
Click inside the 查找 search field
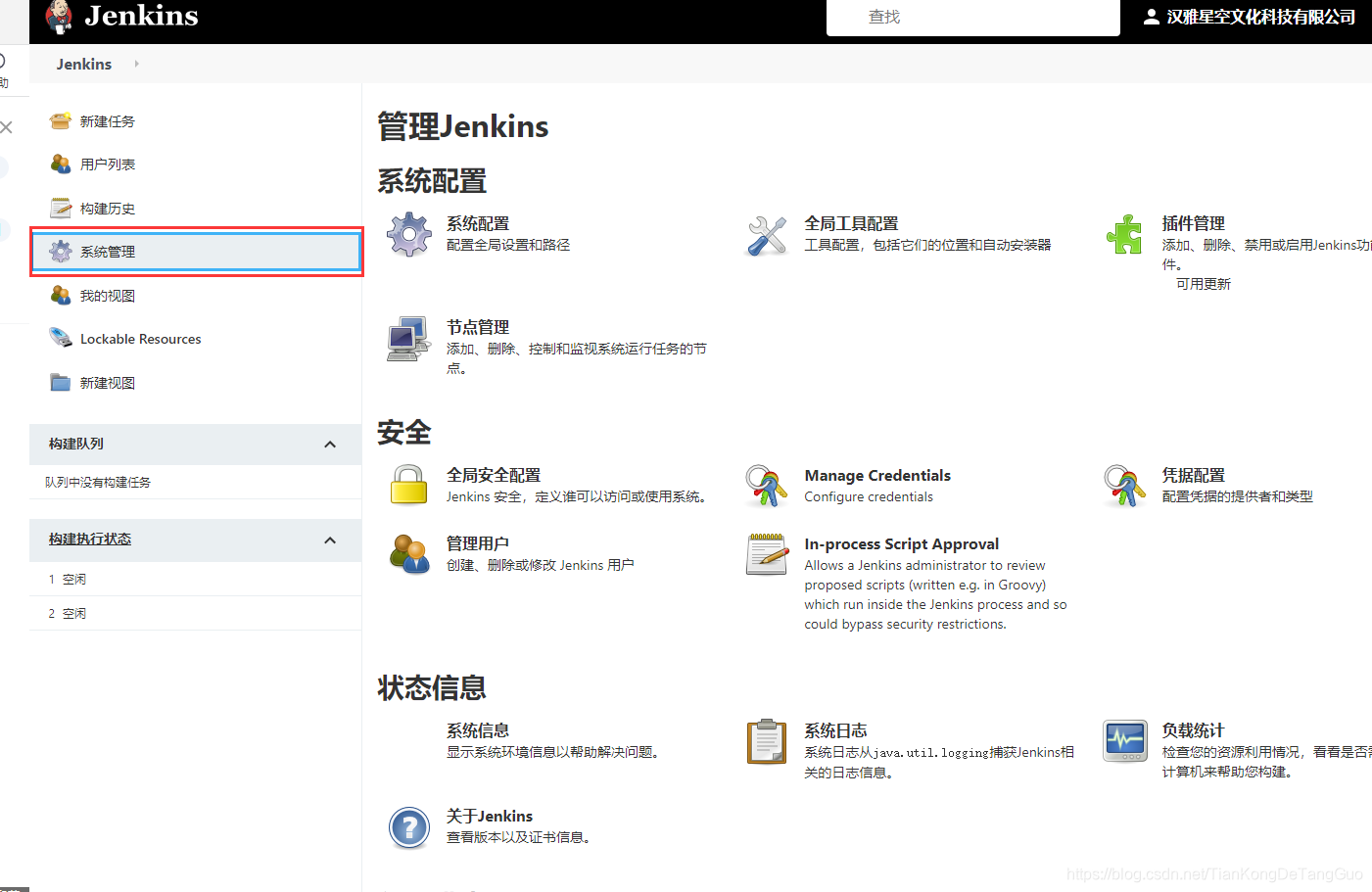(x=972, y=16)
